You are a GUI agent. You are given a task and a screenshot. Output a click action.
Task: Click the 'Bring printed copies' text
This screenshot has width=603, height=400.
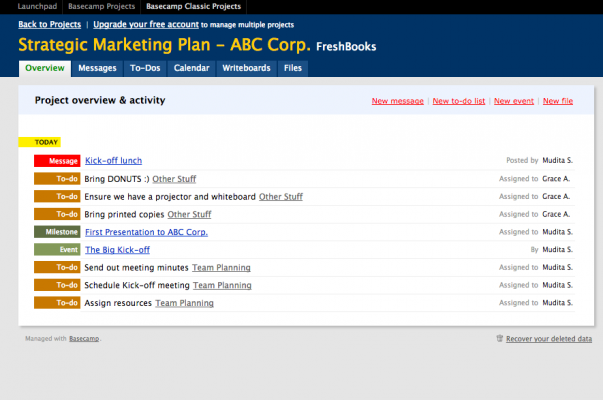[x=124, y=214]
